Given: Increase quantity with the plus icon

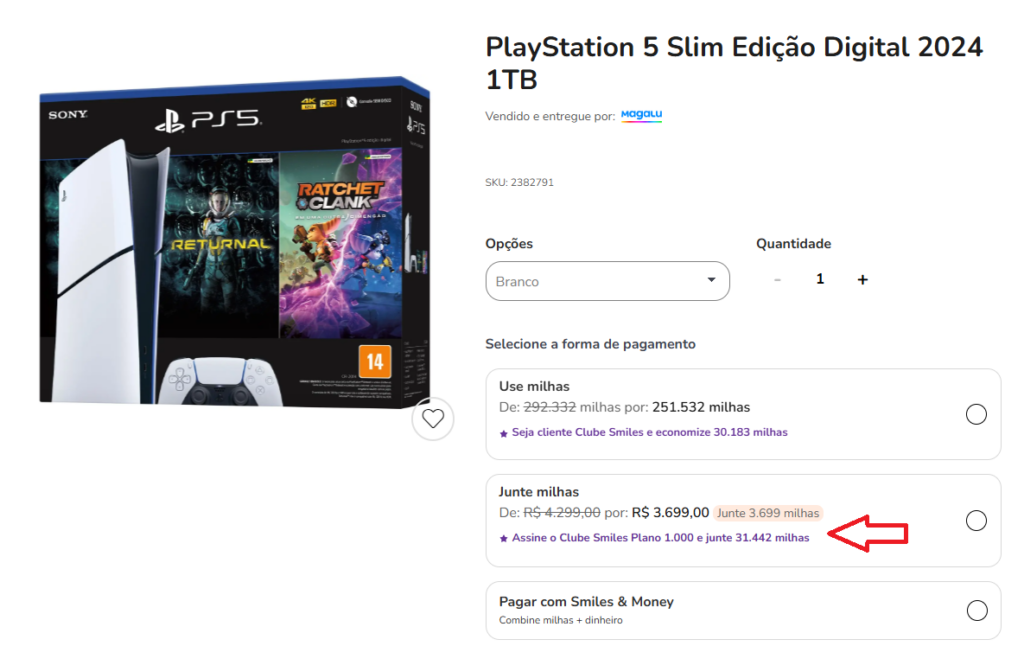Looking at the screenshot, I should pos(863,280).
